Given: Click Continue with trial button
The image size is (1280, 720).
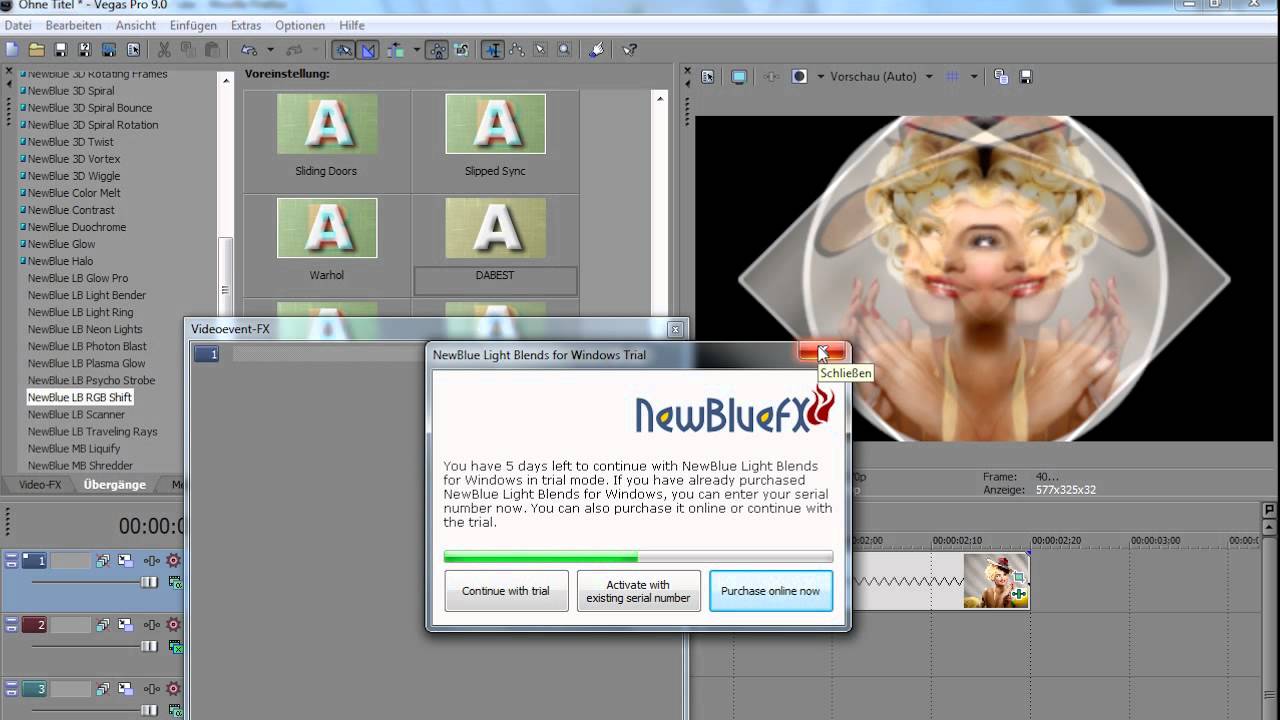Looking at the screenshot, I should 506,591.
